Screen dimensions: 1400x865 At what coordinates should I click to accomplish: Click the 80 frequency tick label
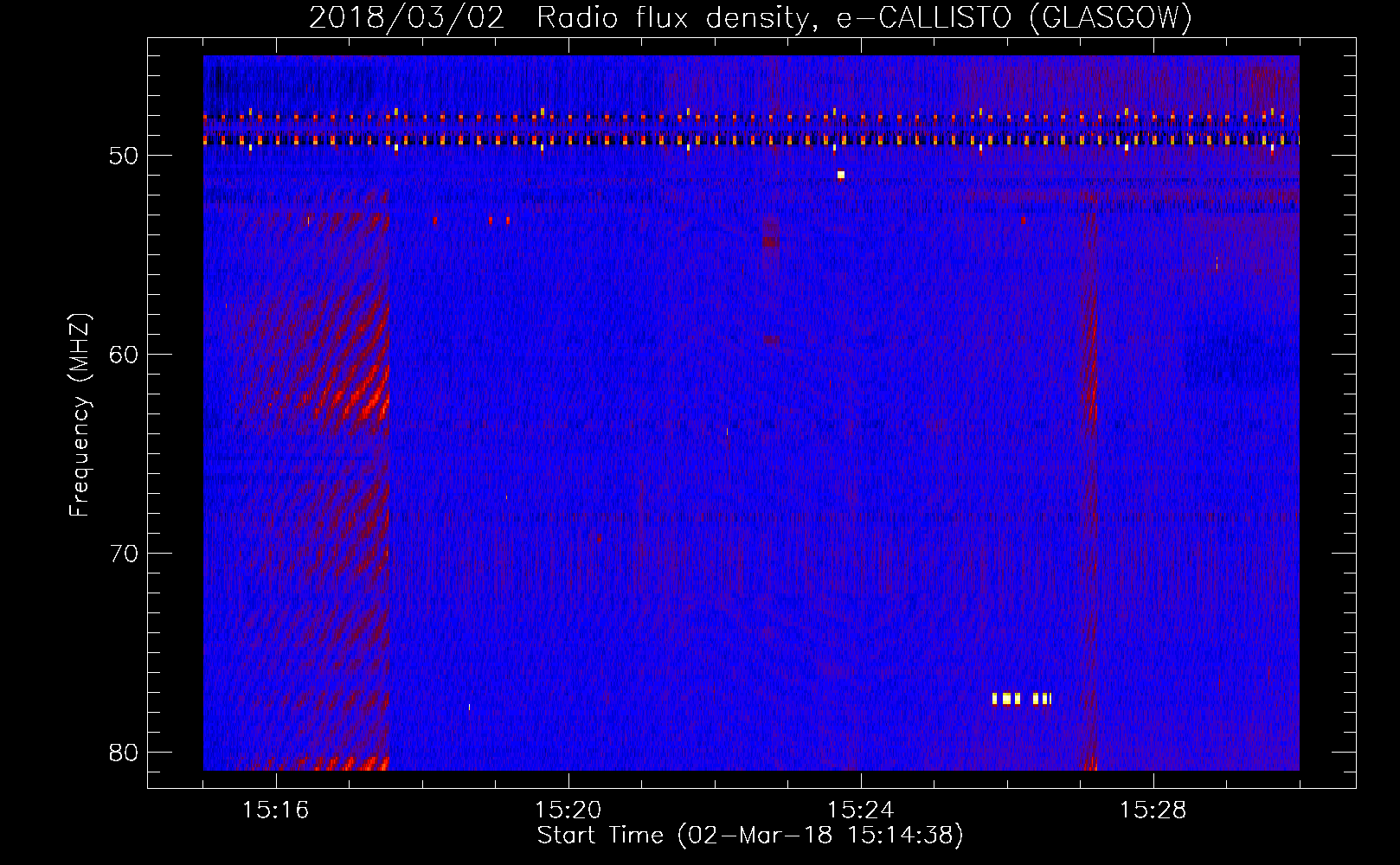(124, 753)
